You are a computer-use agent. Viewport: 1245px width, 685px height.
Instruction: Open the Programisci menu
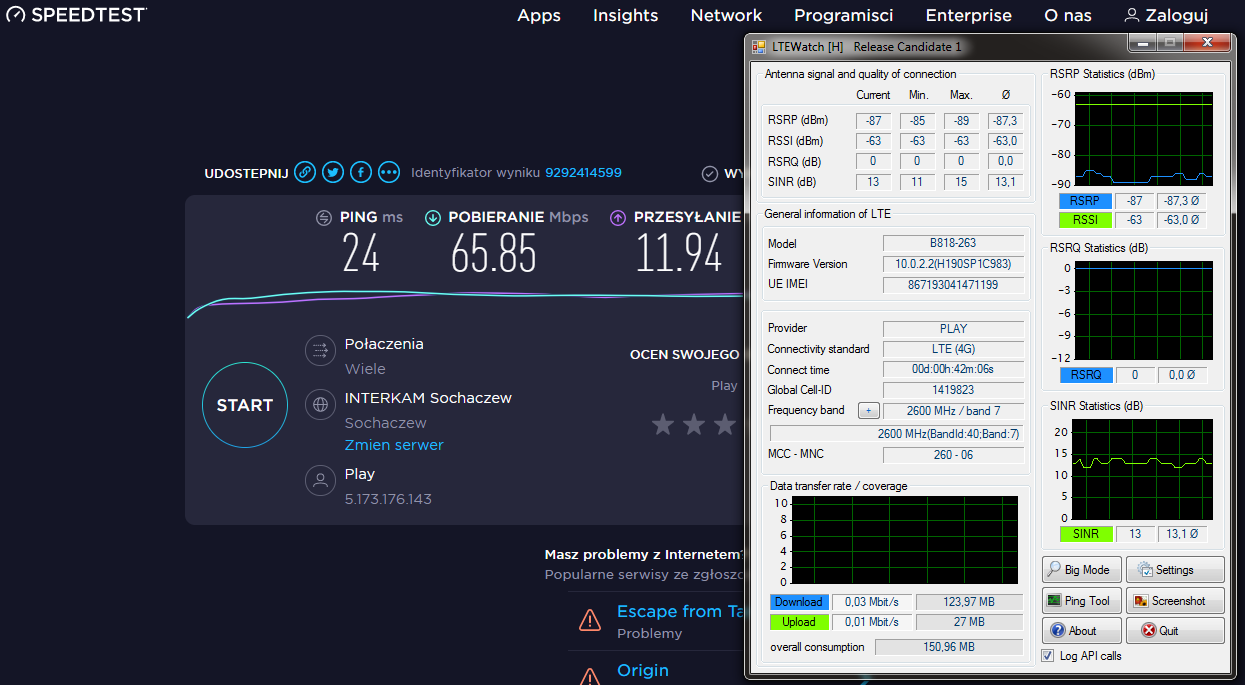(x=844, y=15)
